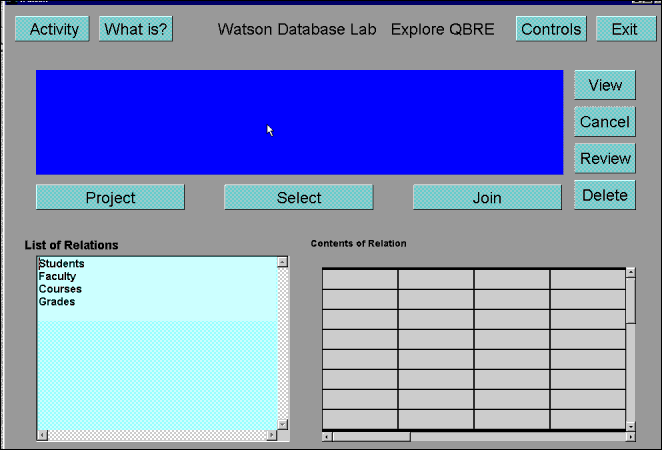
Task: Open the Activity menu button
Action: coord(52,29)
